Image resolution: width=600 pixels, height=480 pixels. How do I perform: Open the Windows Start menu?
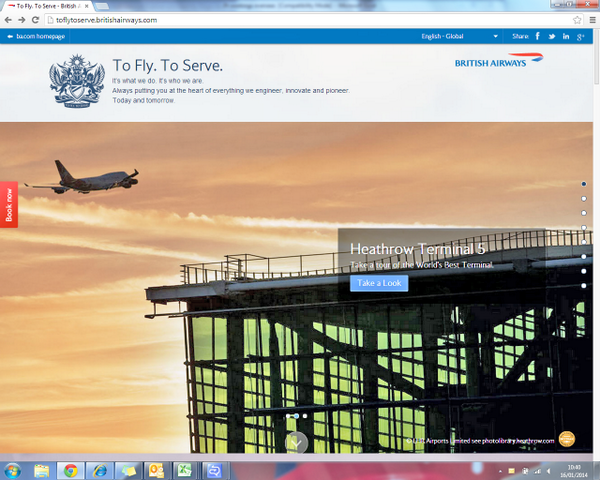(12, 470)
